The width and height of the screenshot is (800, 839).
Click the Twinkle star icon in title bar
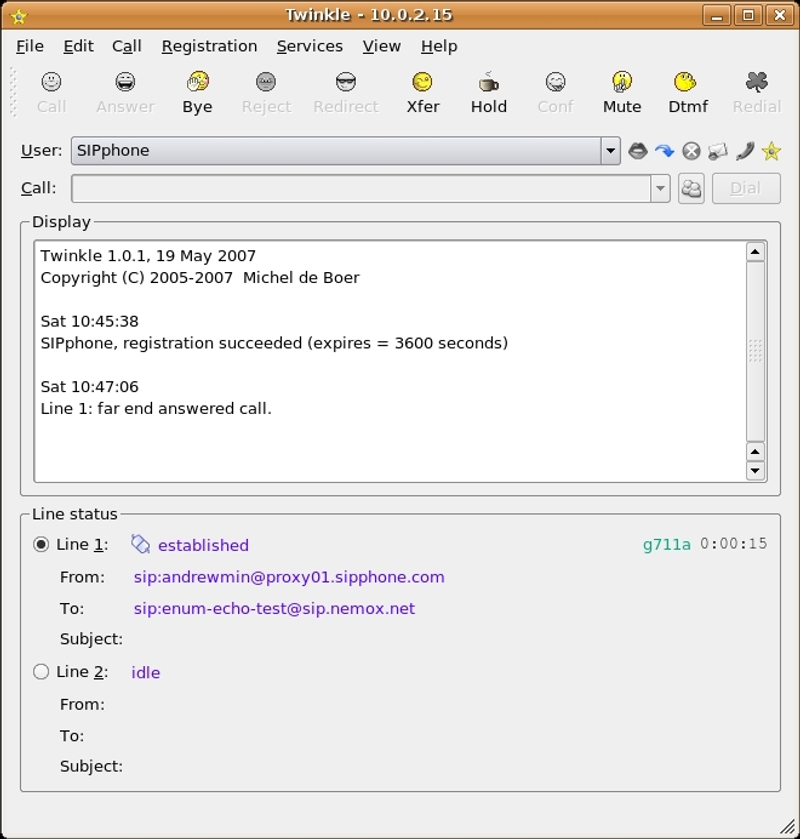(x=19, y=16)
